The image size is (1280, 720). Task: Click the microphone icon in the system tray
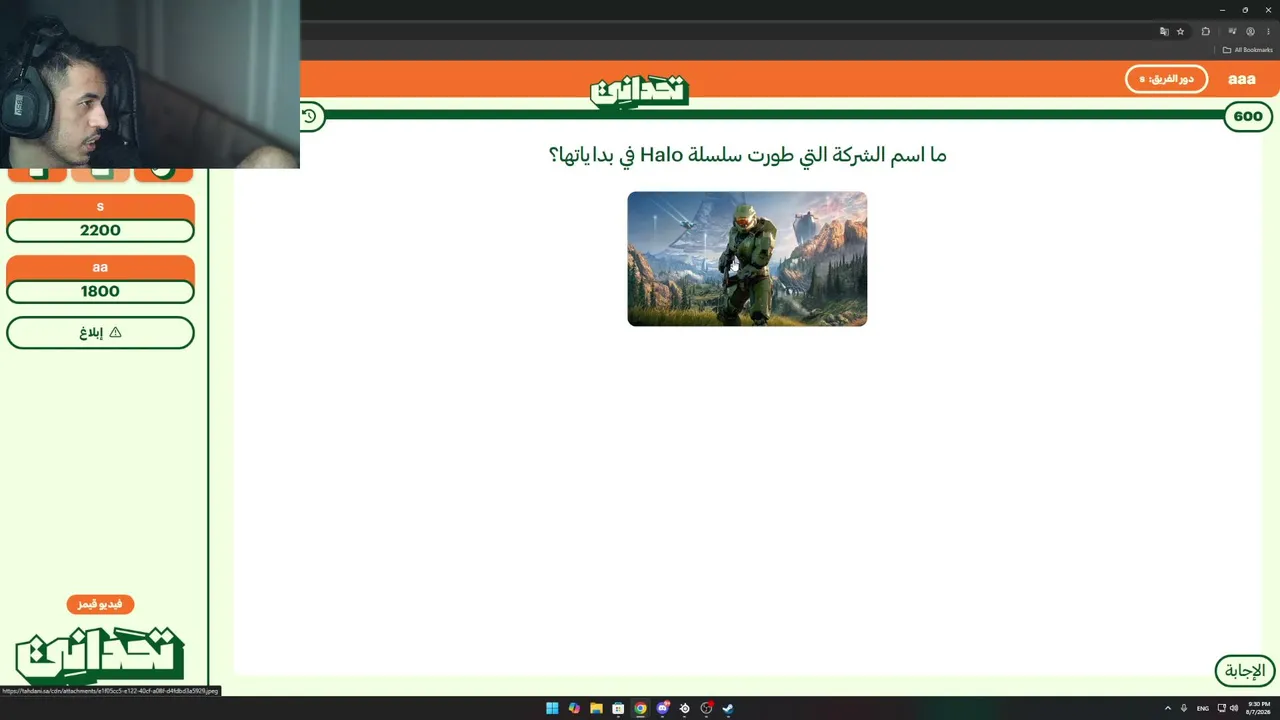pyautogui.click(x=1184, y=708)
